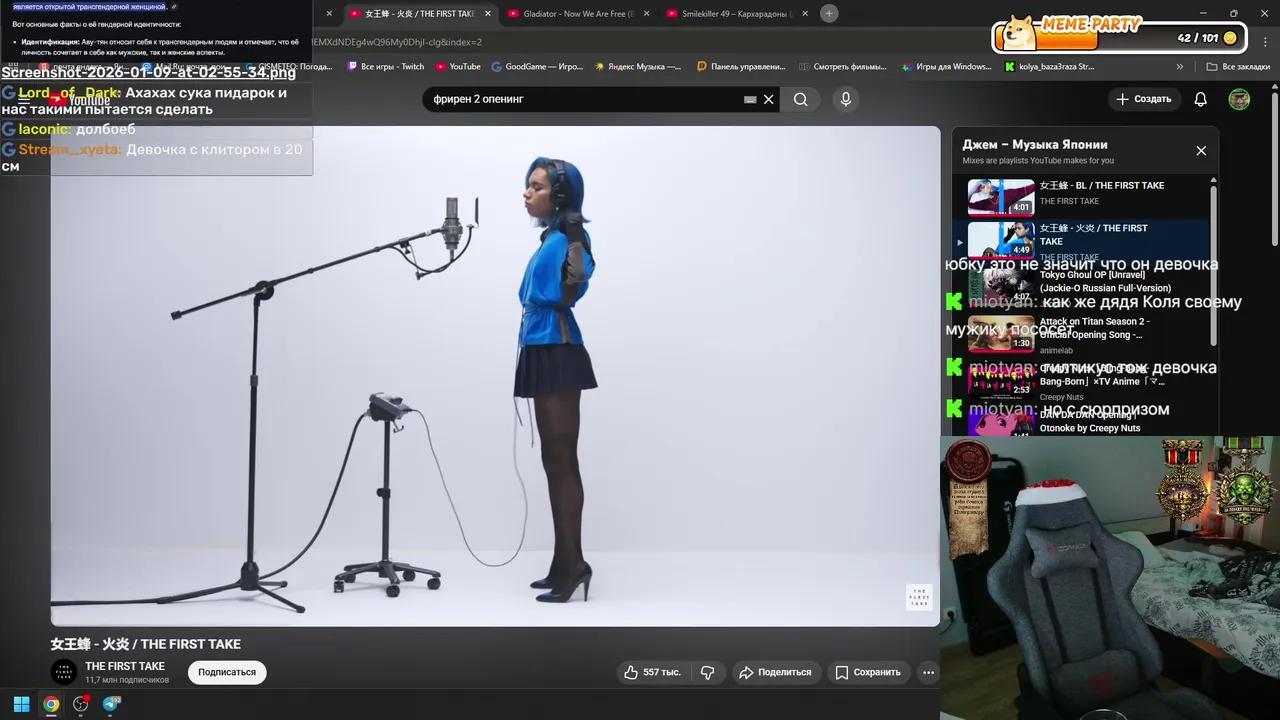The width and height of the screenshot is (1280, 720).
Task: Close the Smilekiller 49 tab
Action: click(x=806, y=14)
